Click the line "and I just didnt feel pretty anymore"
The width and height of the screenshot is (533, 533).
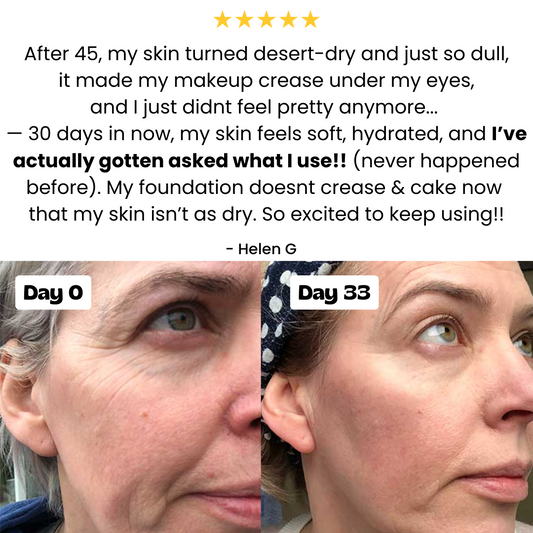[x=264, y=108]
